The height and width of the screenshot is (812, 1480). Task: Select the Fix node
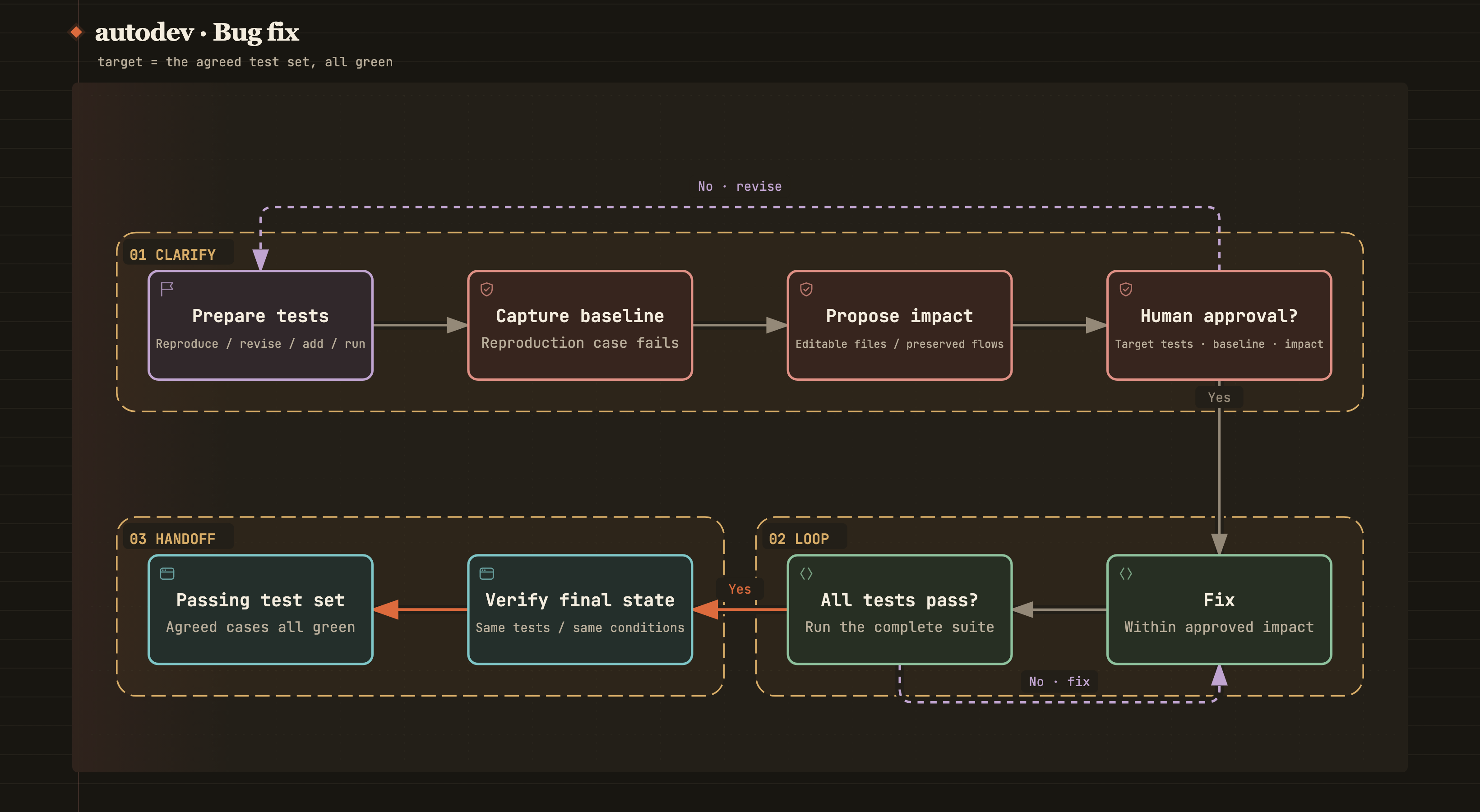(1219, 609)
